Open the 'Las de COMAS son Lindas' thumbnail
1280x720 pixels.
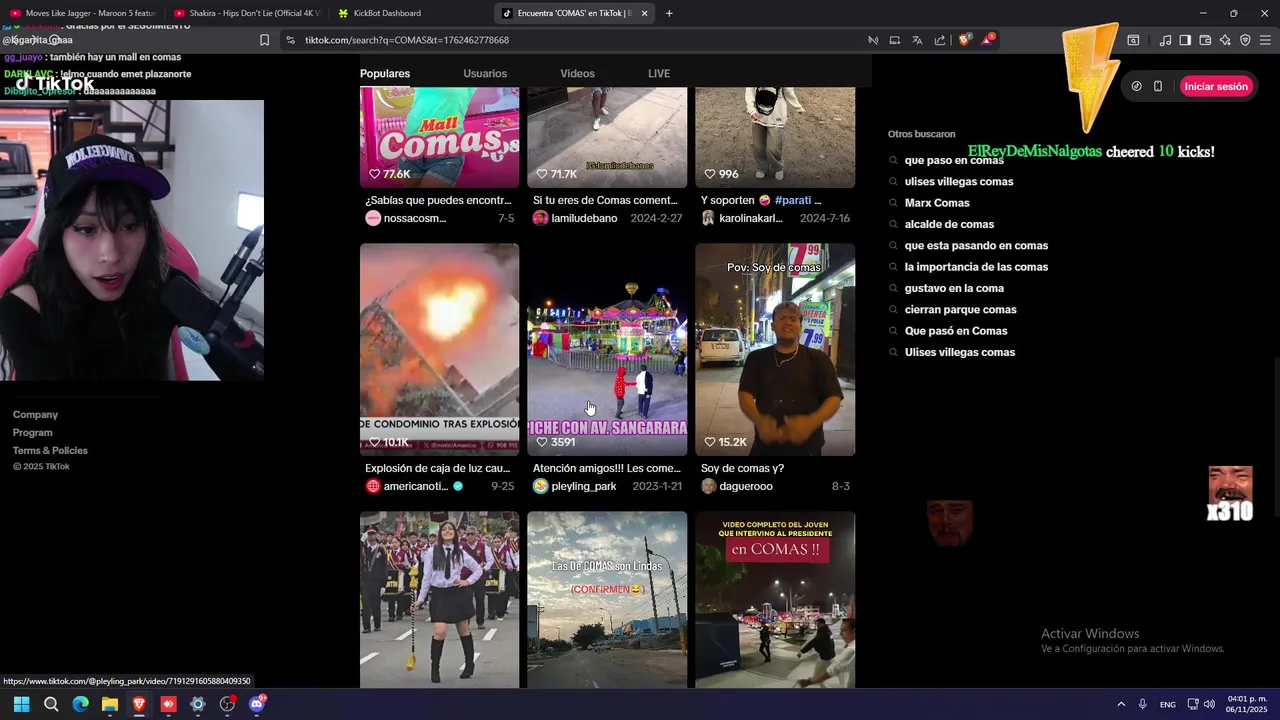pyautogui.click(x=607, y=600)
